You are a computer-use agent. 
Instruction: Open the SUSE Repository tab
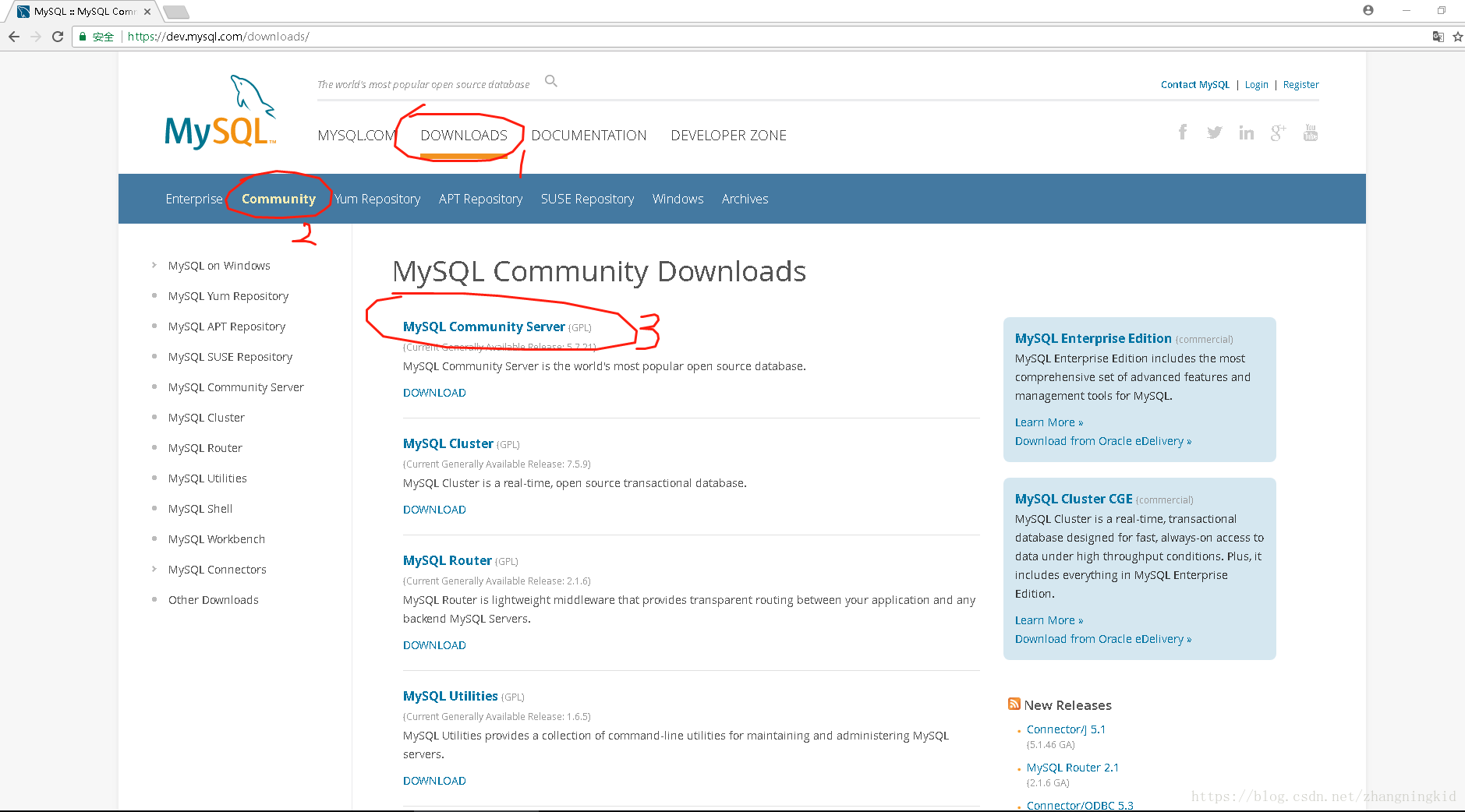click(x=587, y=199)
